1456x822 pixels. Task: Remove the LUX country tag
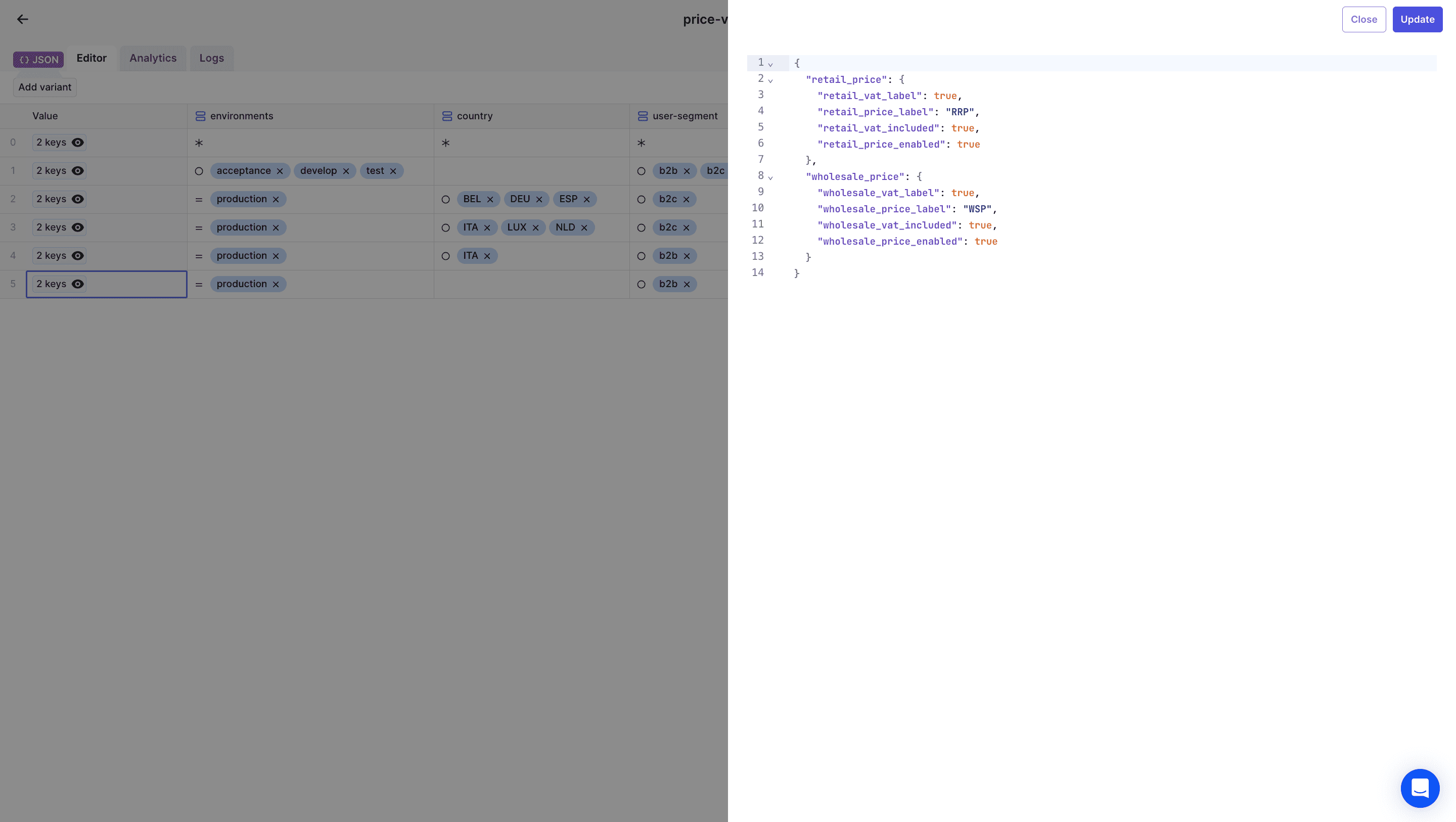(x=535, y=228)
